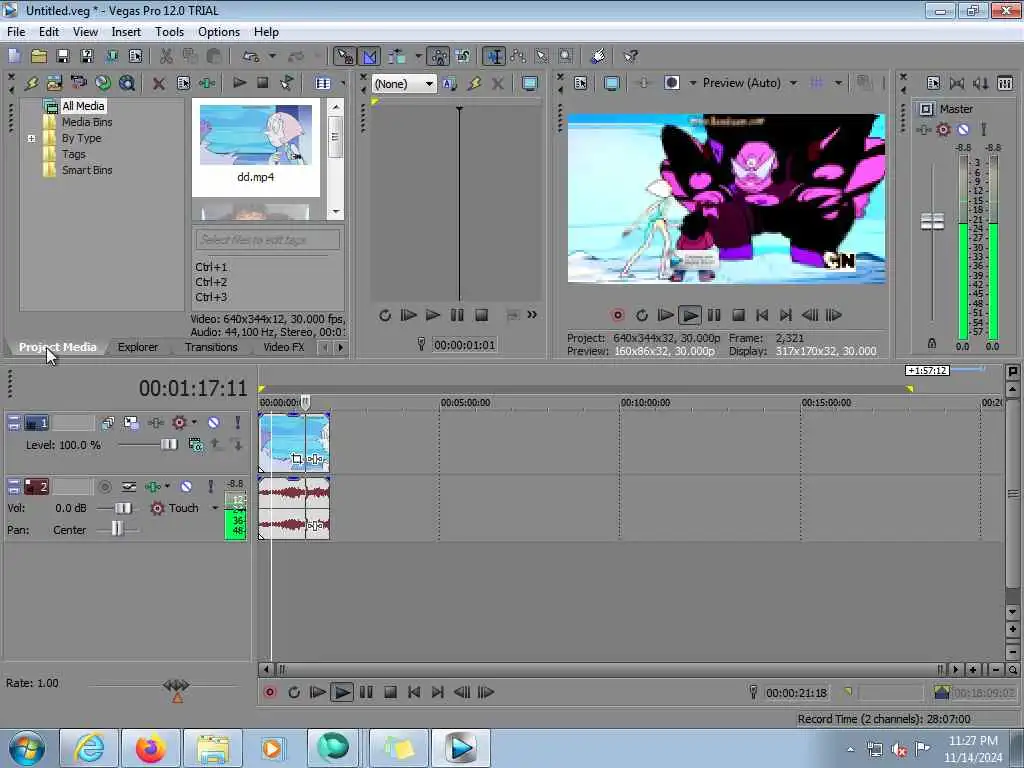Viewport: 1024px width, 768px height.
Task: Pause timeline playback in transport bar
Action: (x=366, y=692)
